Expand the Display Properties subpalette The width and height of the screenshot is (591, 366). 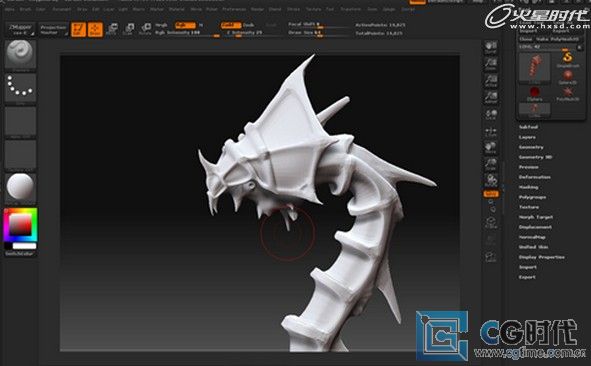(542, 257)
